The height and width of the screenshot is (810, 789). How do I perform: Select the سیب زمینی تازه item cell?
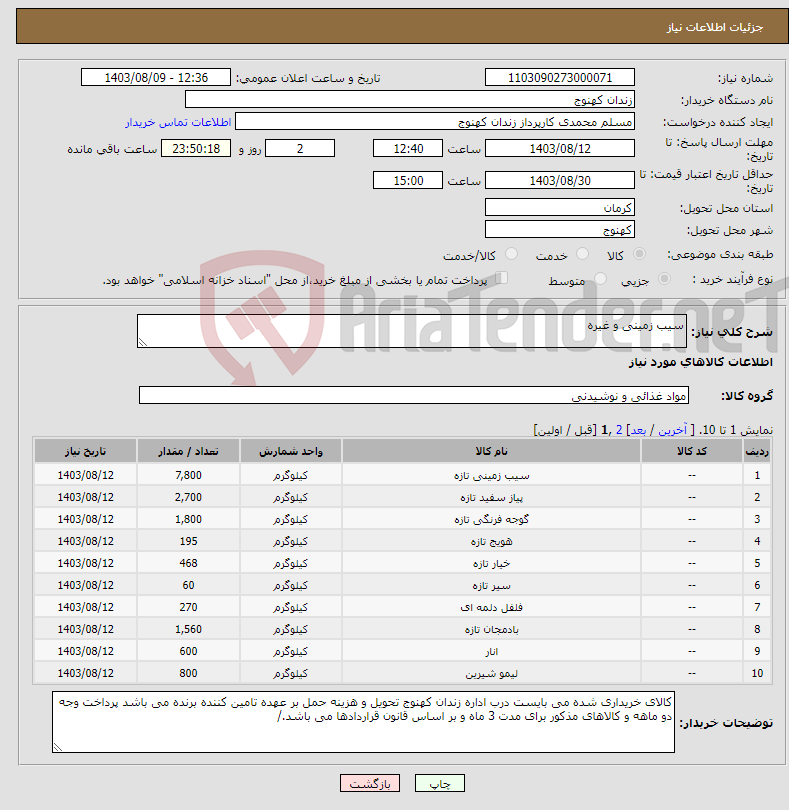tap(491, 475)
